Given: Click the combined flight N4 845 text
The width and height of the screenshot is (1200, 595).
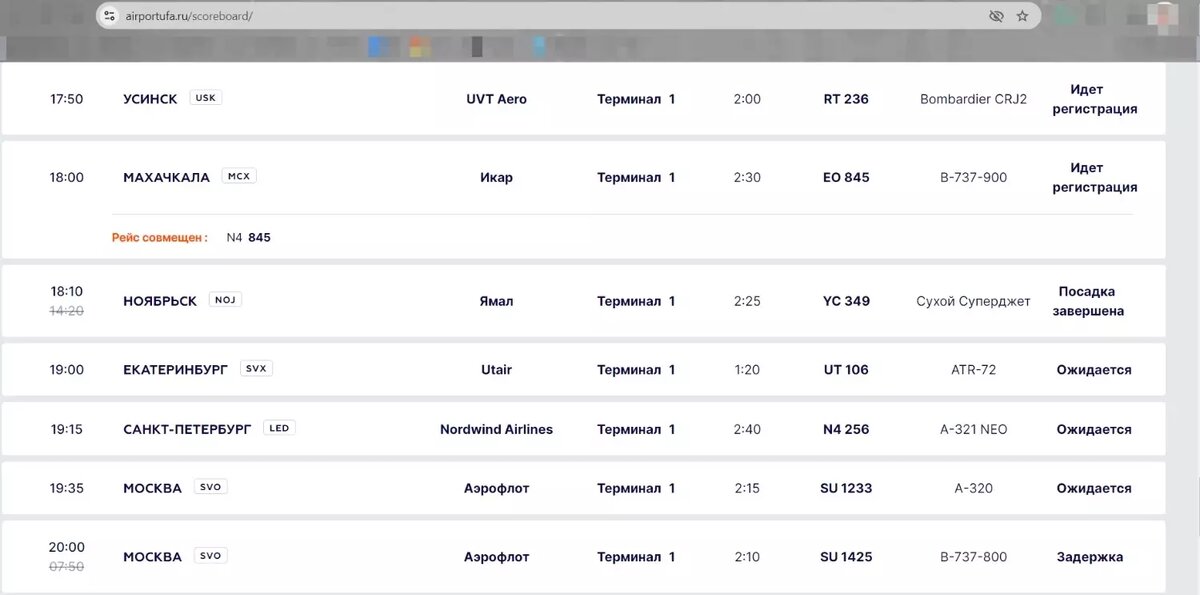Looking at the screenshot, I should click(x=248, y=237).
